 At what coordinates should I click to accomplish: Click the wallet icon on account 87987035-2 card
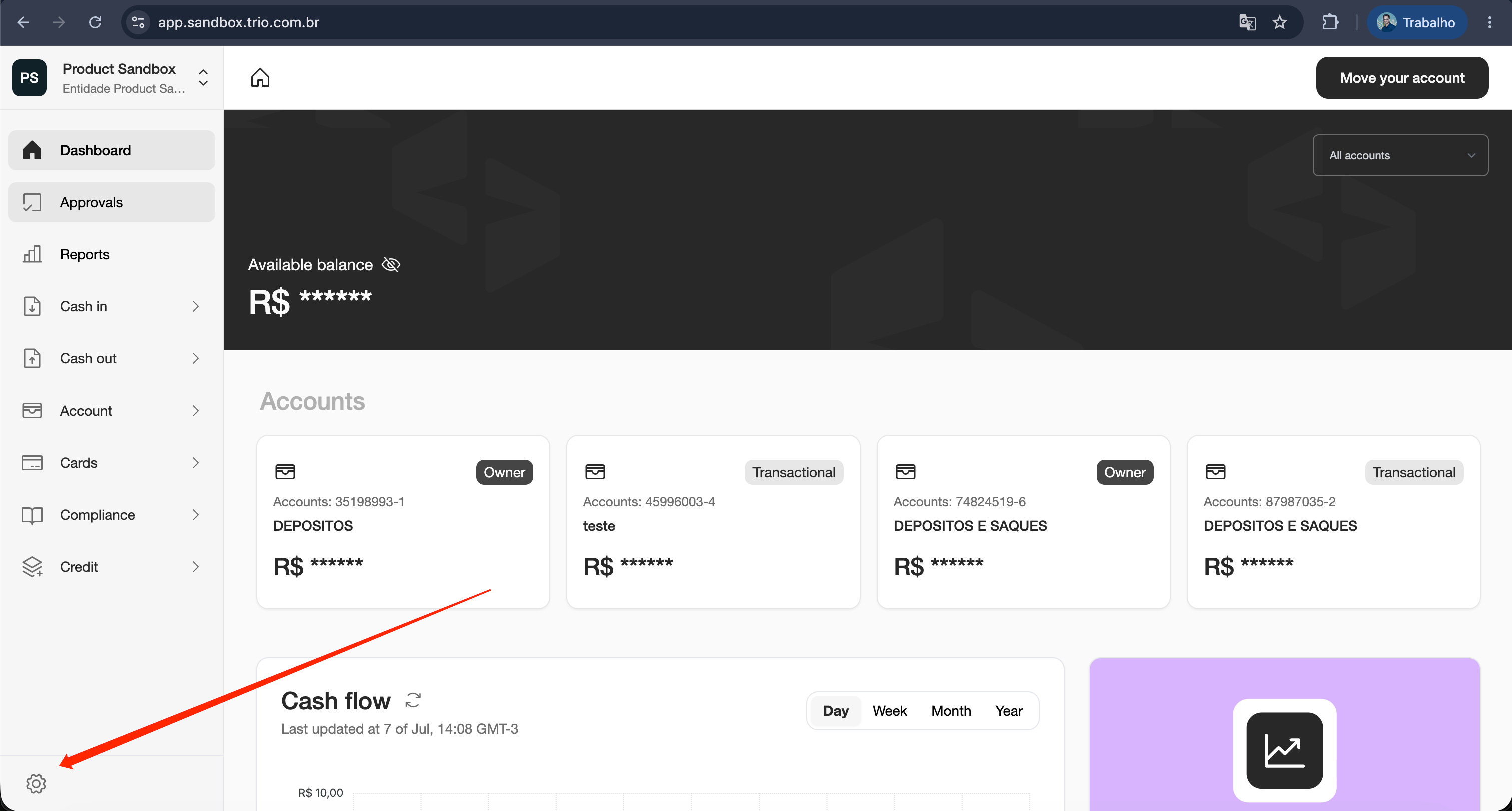pyautogui.click(x=1215, y=471)
